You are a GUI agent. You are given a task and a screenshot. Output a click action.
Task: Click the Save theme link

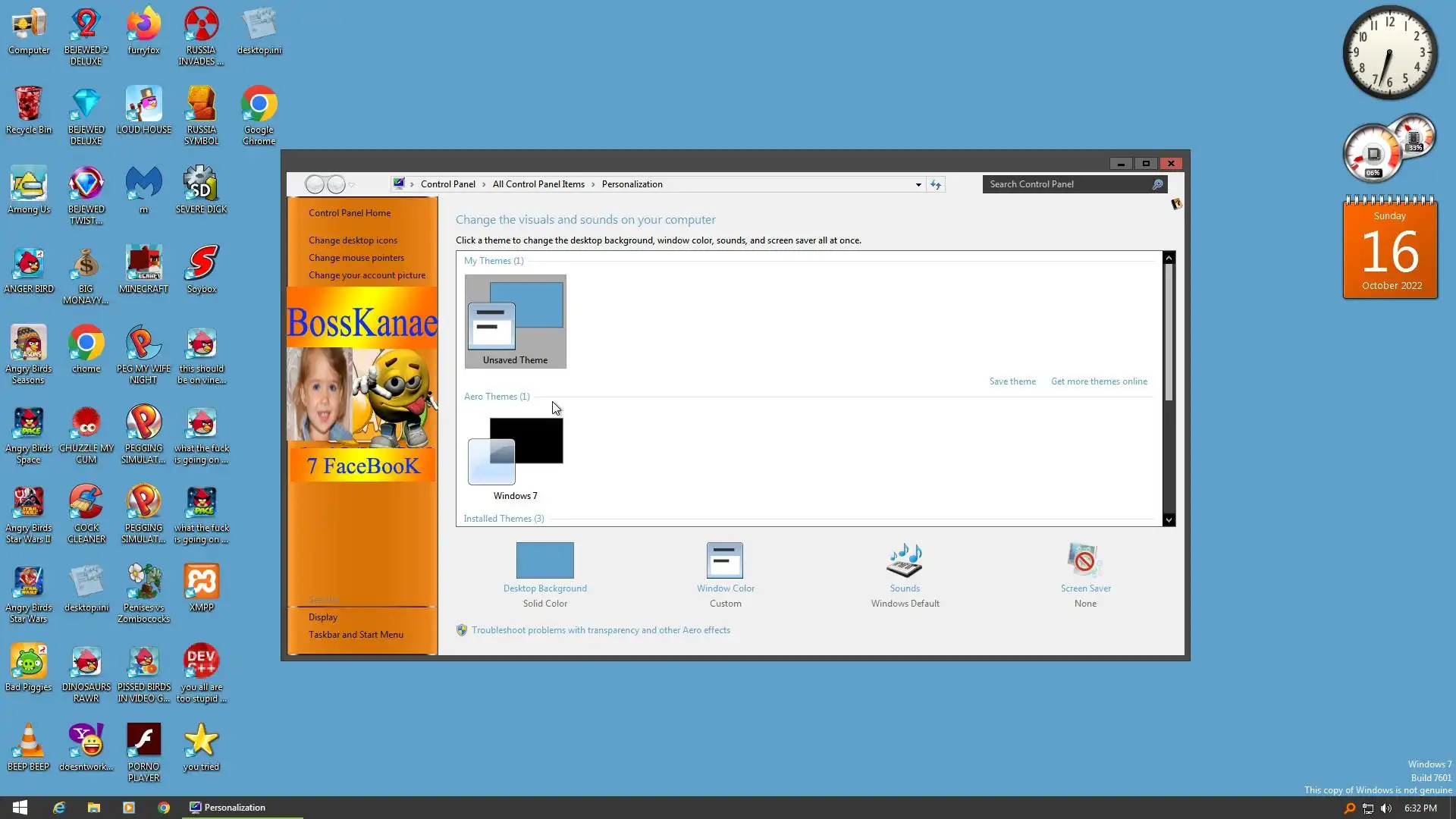pos(1012,381)
